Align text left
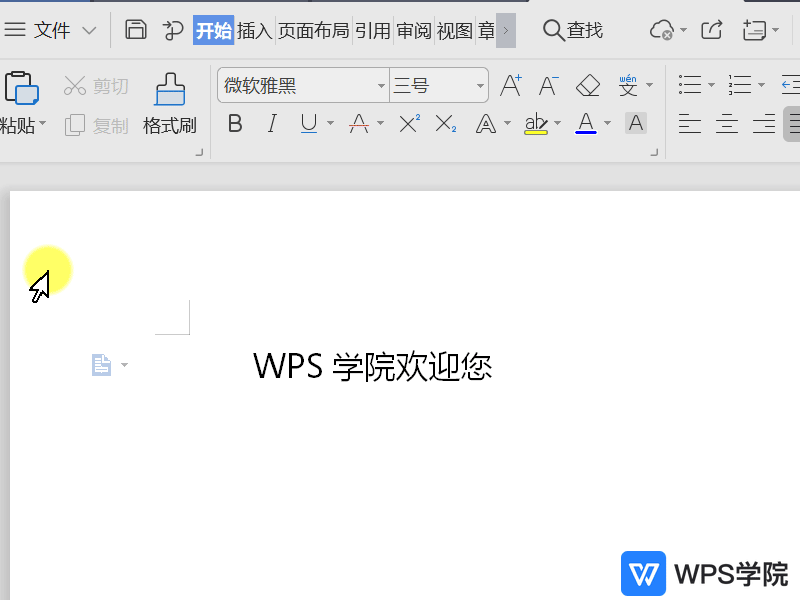The height and width of the screenshot is (600, 800). [690, 124]
